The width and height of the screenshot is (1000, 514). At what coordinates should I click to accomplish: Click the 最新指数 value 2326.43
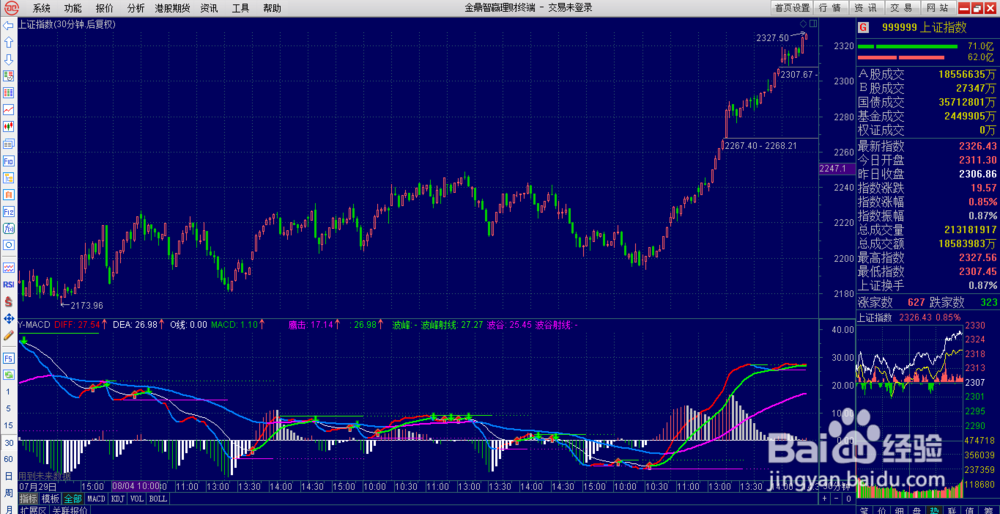978,146
